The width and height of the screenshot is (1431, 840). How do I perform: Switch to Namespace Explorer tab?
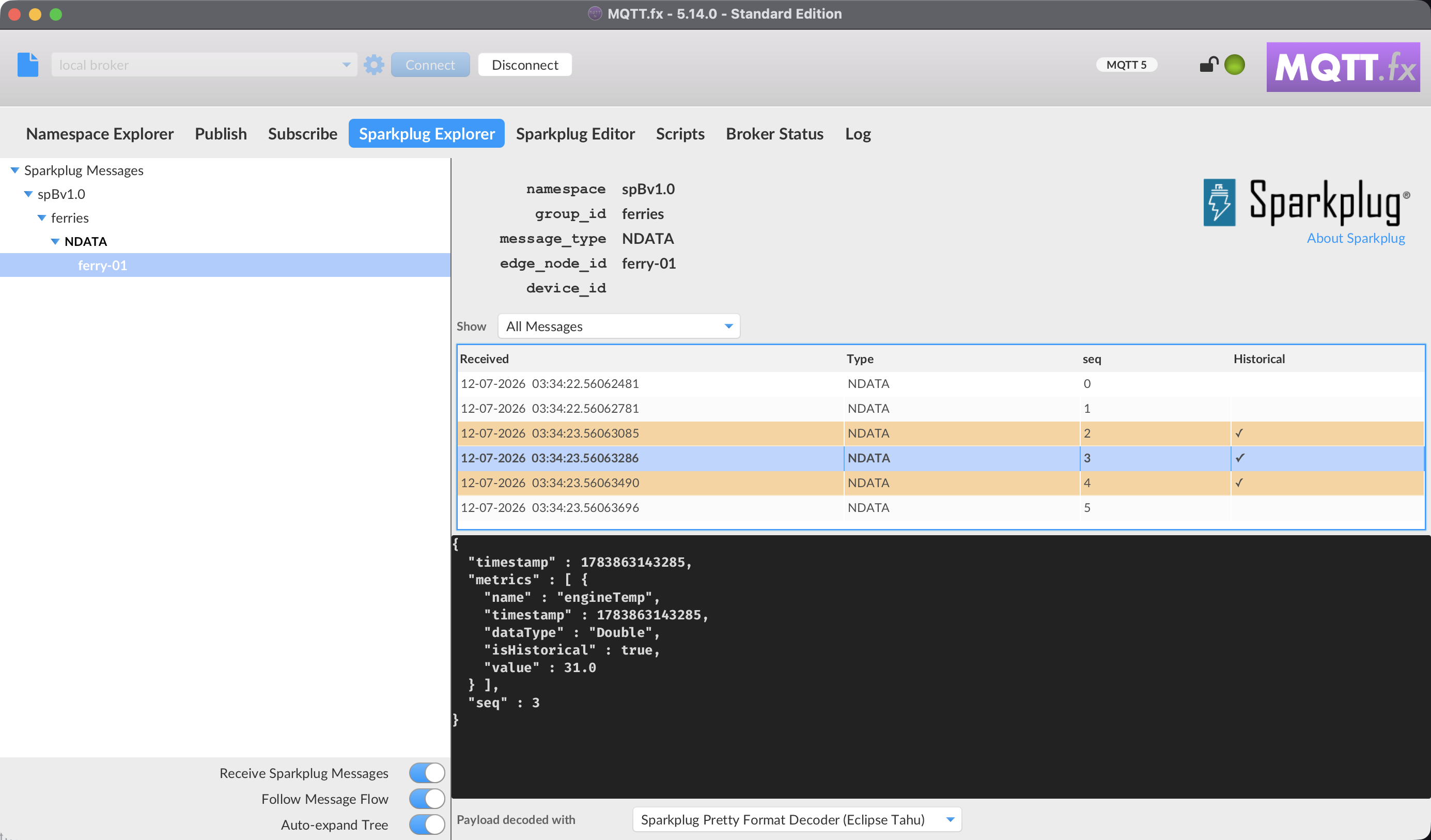click(99, 133)
